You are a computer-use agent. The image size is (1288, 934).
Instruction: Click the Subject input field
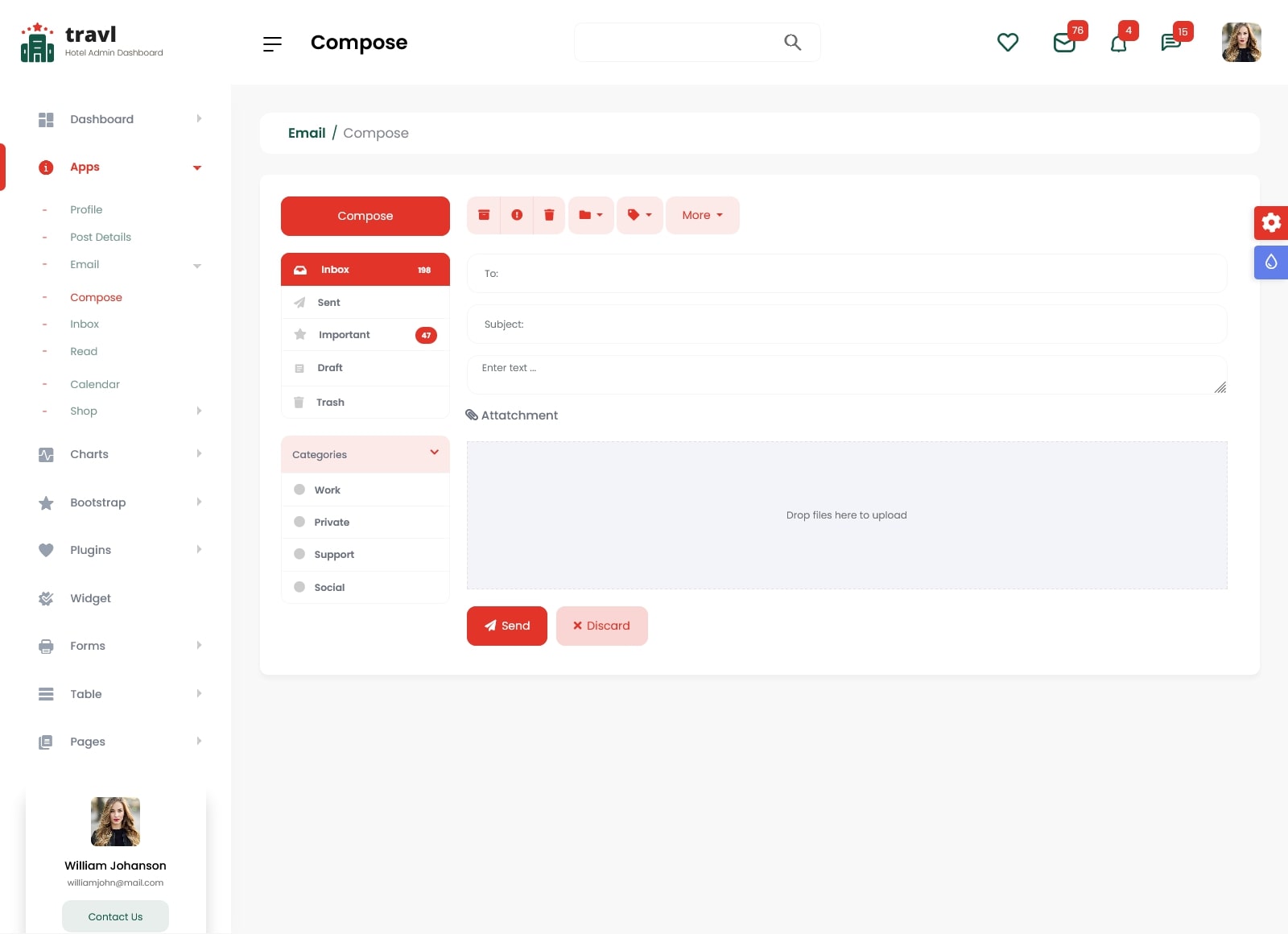click(846, 324)
